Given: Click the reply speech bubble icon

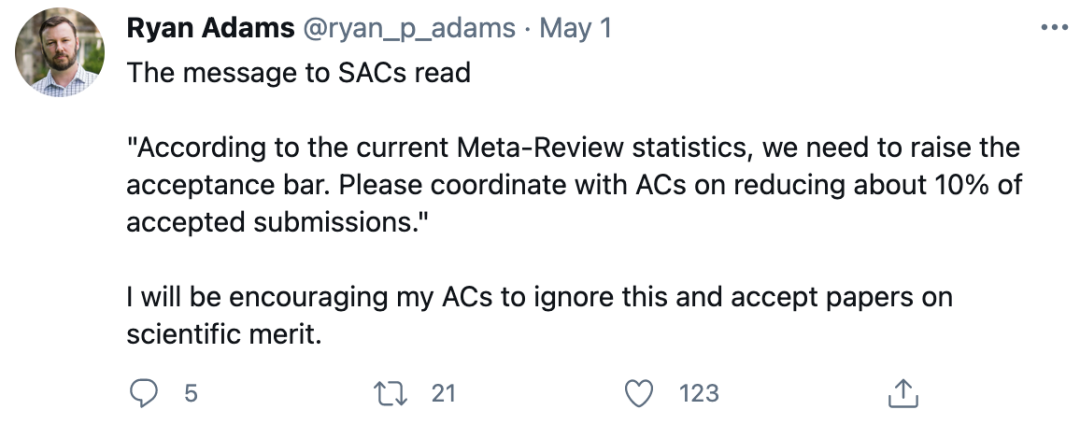Looking at the screenshot, I should pyautogui.click(x=144, y=393).
